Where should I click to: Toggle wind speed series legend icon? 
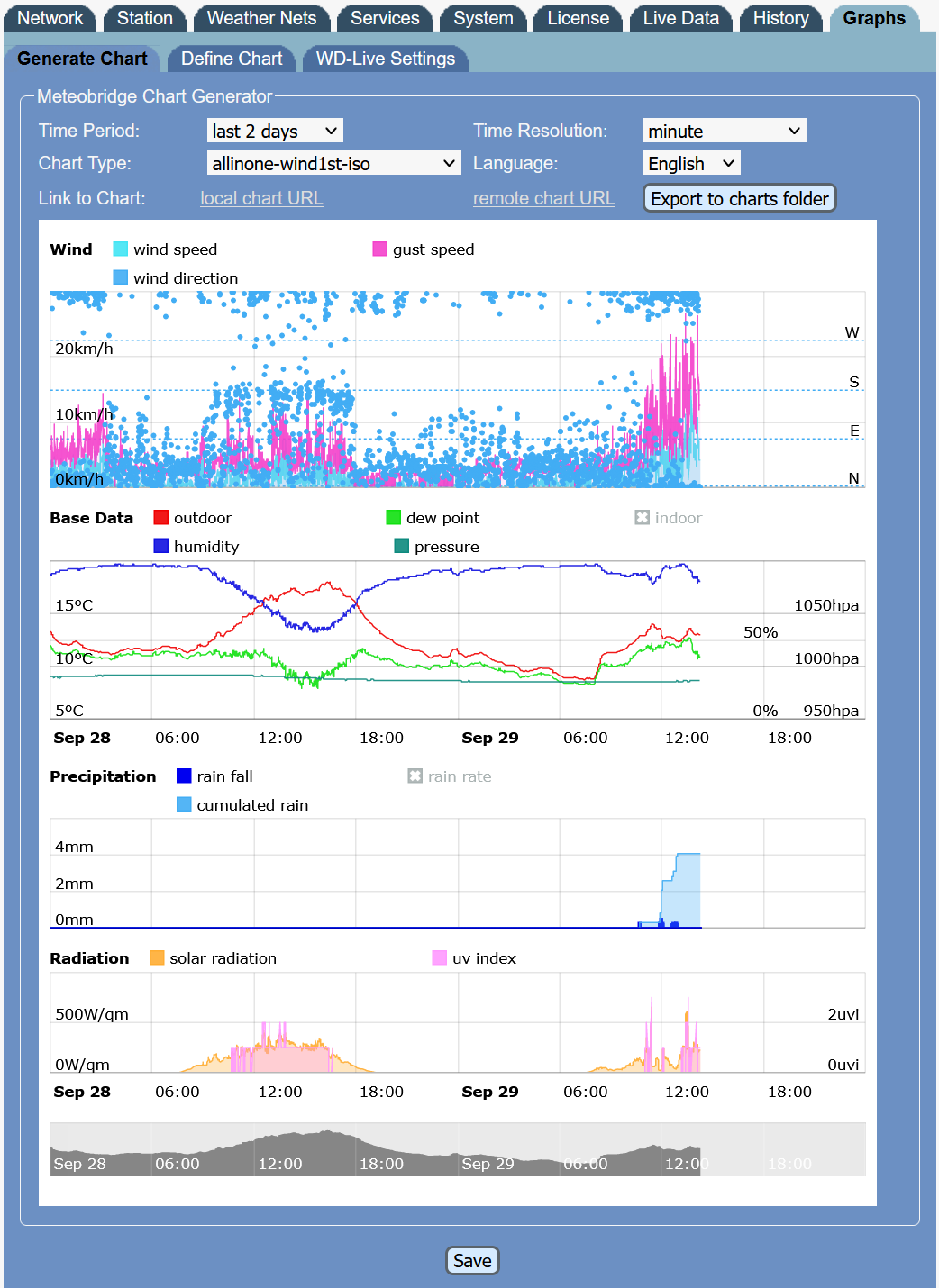coord(121,249)
